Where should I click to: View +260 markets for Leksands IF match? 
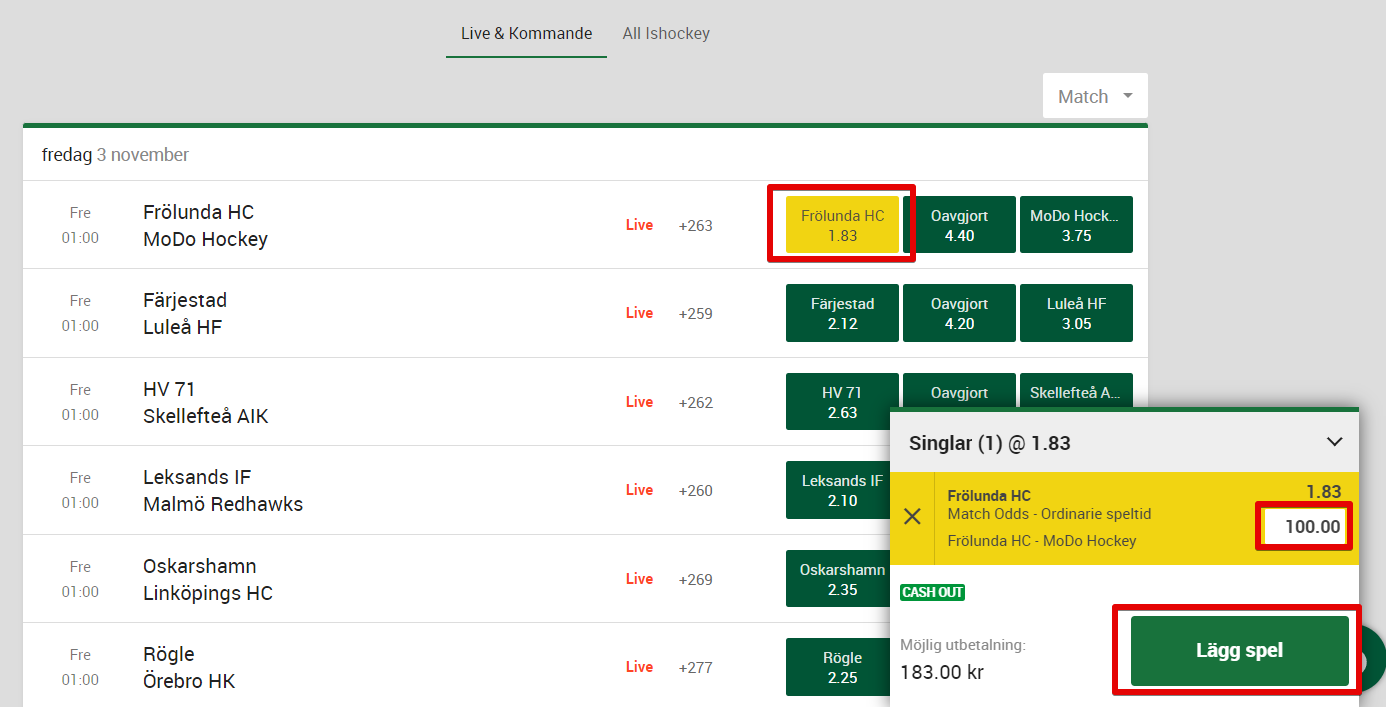point(695,490)
